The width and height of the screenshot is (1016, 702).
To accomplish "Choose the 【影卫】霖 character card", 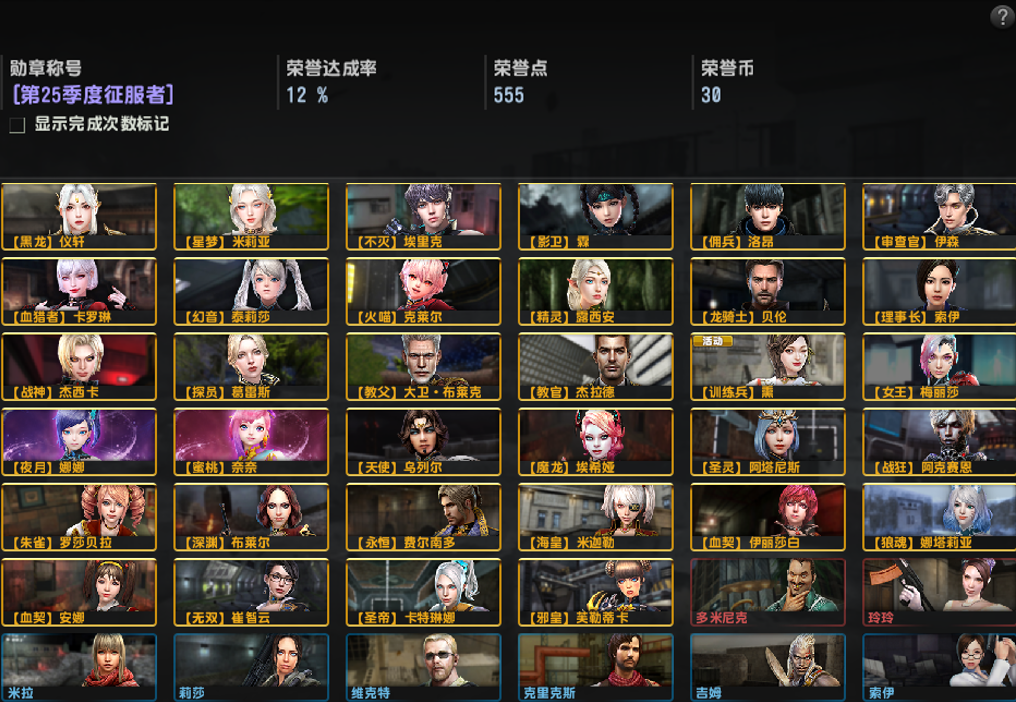I will (x=596, y=216).
